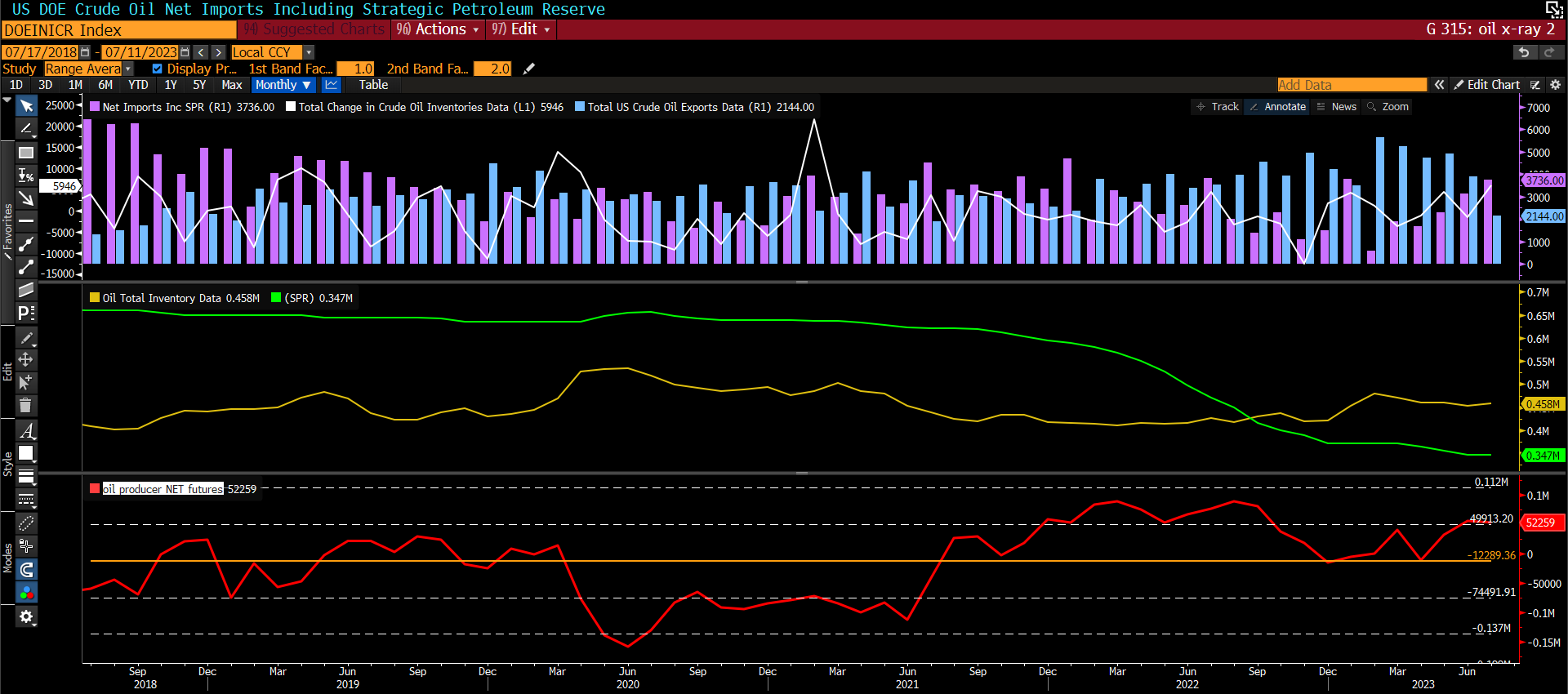Click the Edit Chart button
Image resolution: width=1568 pixels, height=694 pixels.
tap(1487, 85)
